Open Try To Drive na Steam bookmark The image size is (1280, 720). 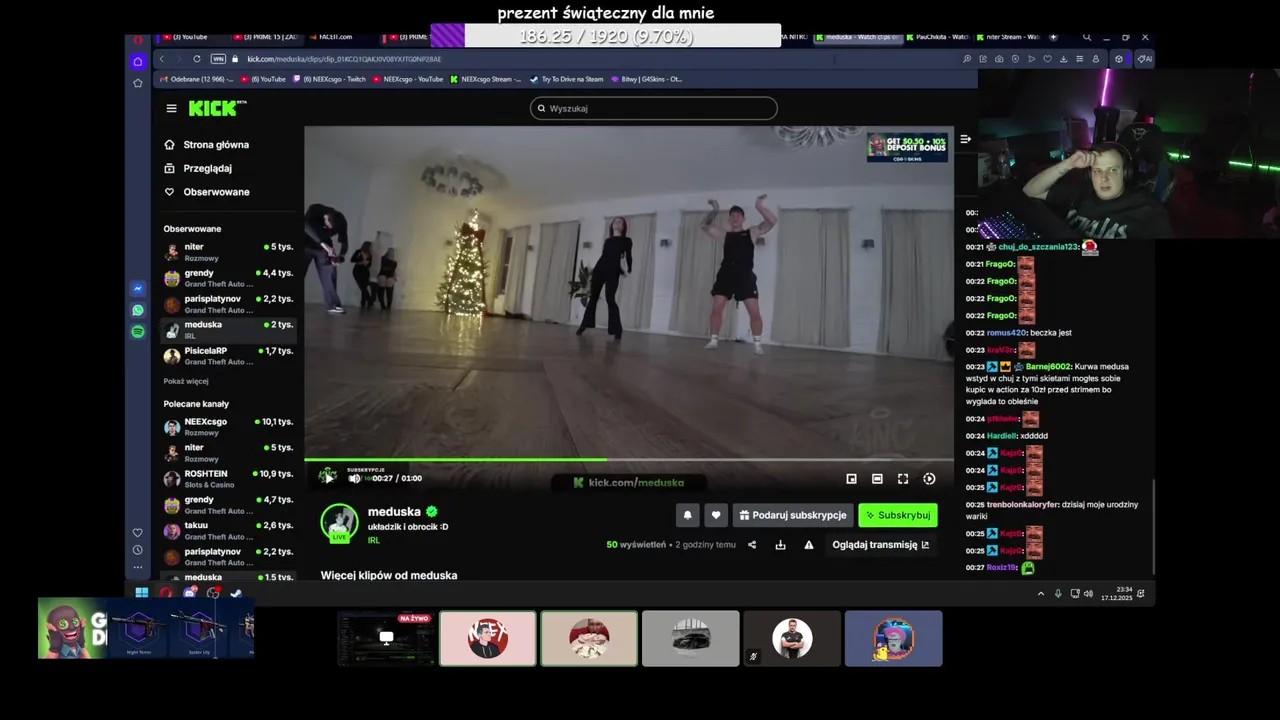[x=566, y=79]
